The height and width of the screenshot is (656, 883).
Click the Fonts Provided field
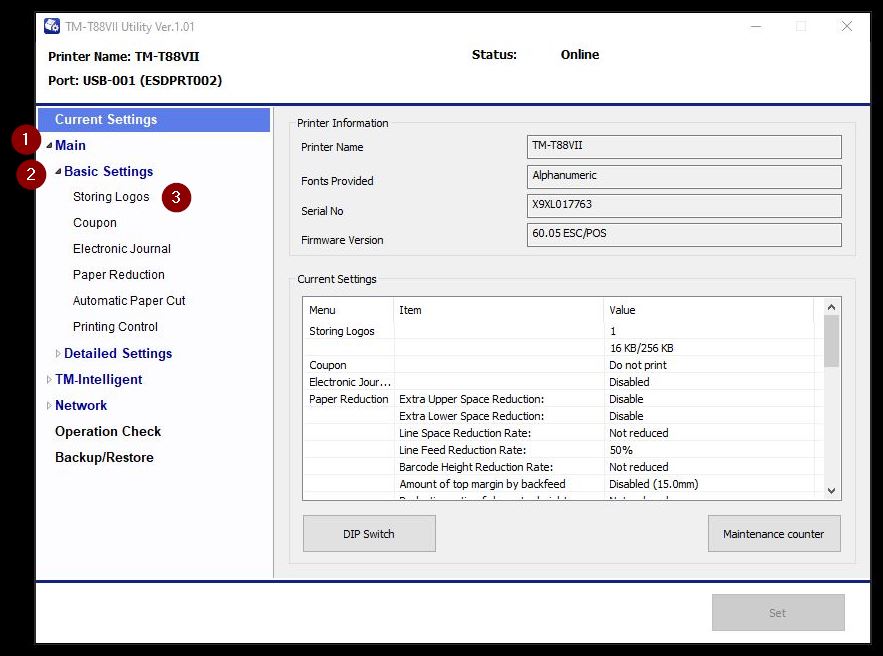tap(684, 176)
